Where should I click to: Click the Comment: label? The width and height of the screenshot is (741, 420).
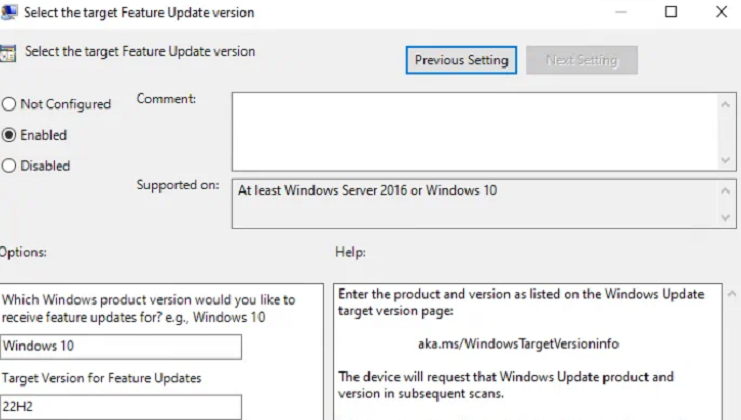pyautogui.click(x=166, y=99)
